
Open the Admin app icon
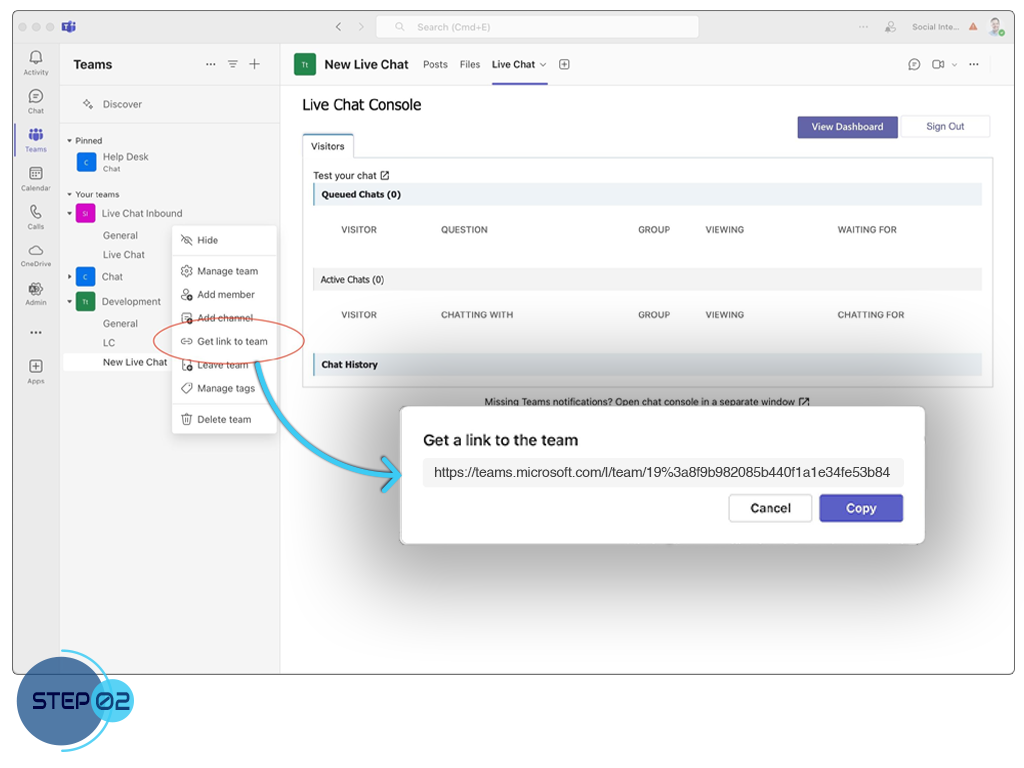[36, 289]
